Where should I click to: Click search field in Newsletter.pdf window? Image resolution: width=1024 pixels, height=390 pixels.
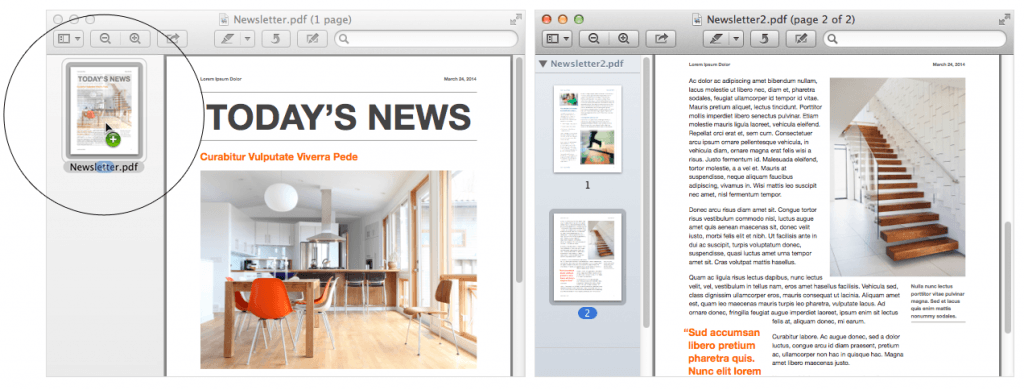point(426,39)
